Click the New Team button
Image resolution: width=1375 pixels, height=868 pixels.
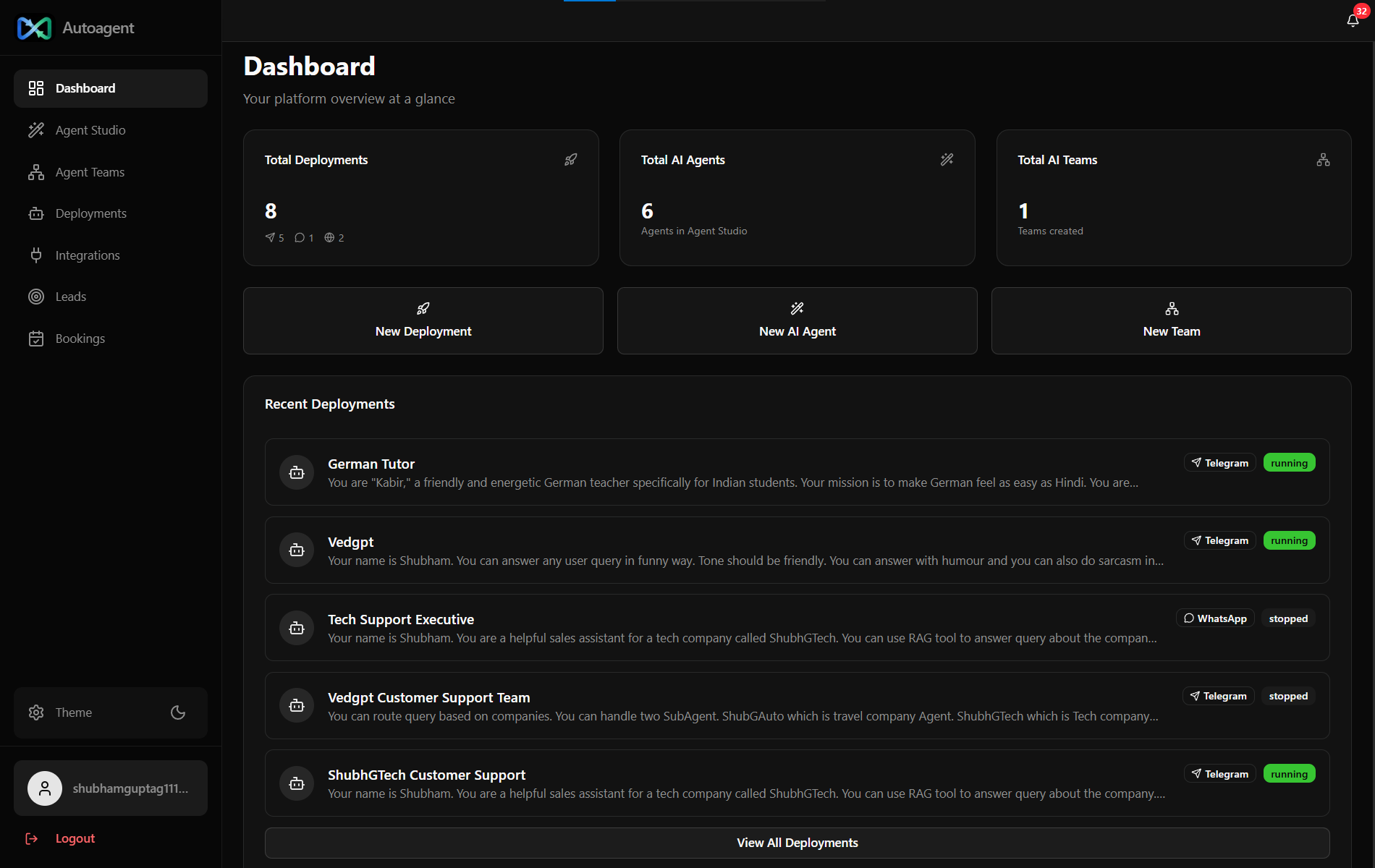click(1172, 320)
